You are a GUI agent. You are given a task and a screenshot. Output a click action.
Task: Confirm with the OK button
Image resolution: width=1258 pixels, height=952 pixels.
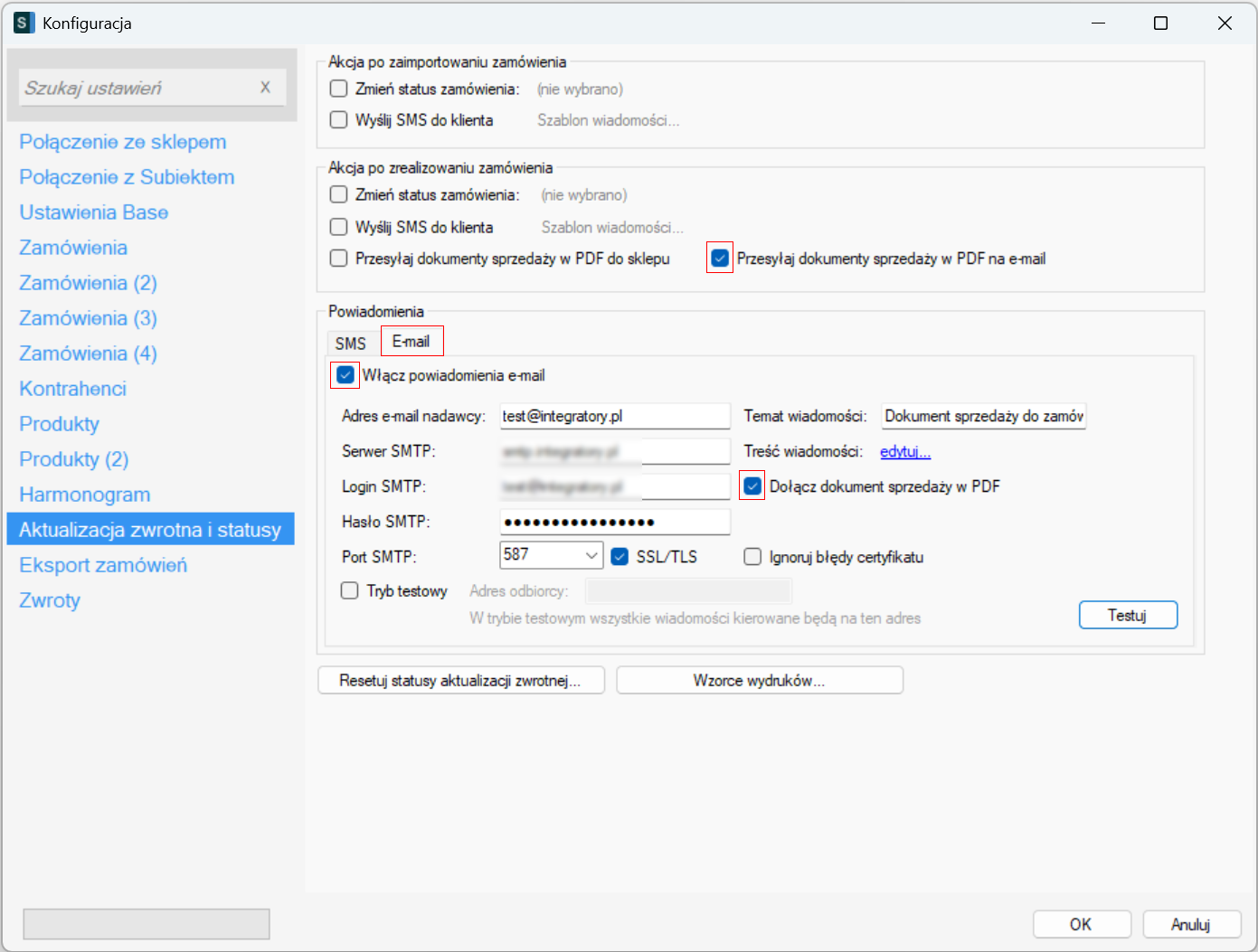[x=1082, y=924]
